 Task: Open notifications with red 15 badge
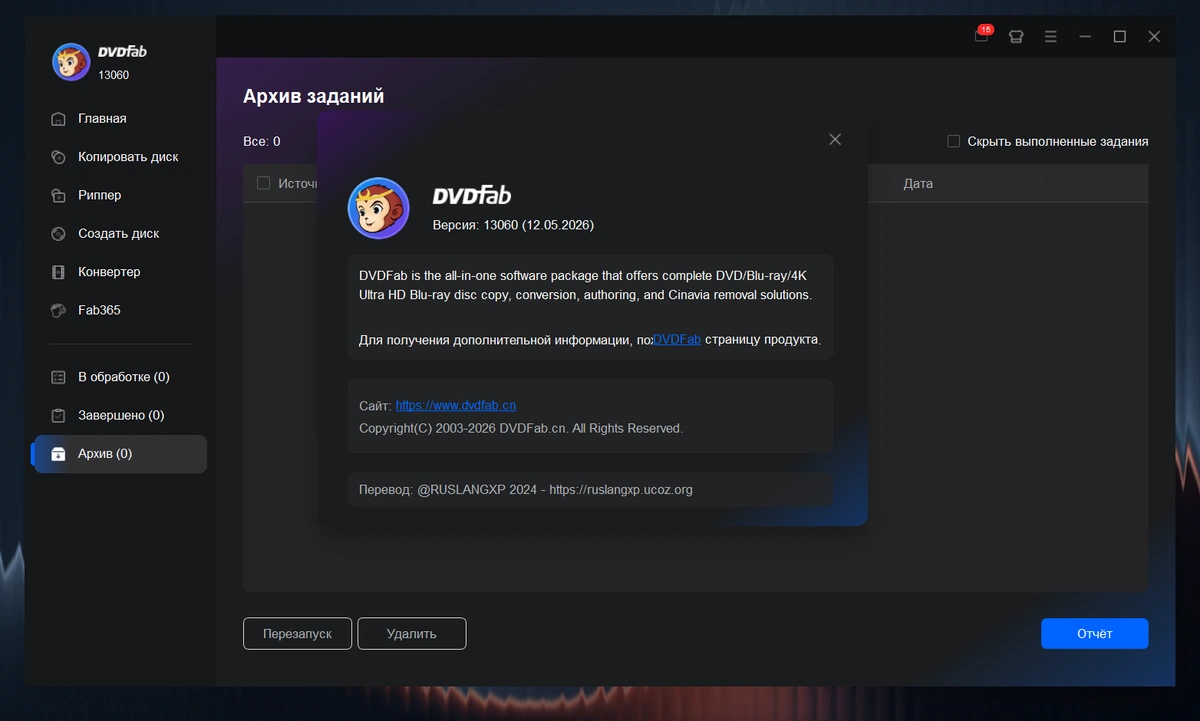(x=983, y=35)
